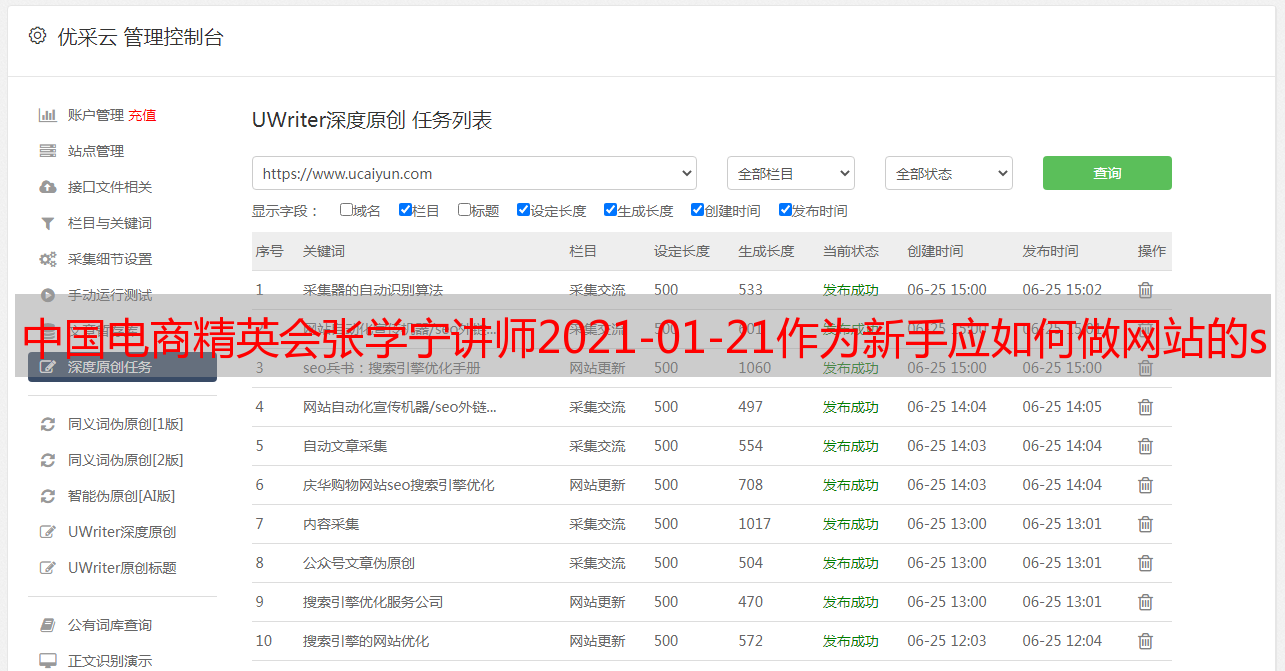Click publish time 06-25 12:04
Viewport: 1285px width, 671px height.
point(1062,641)
